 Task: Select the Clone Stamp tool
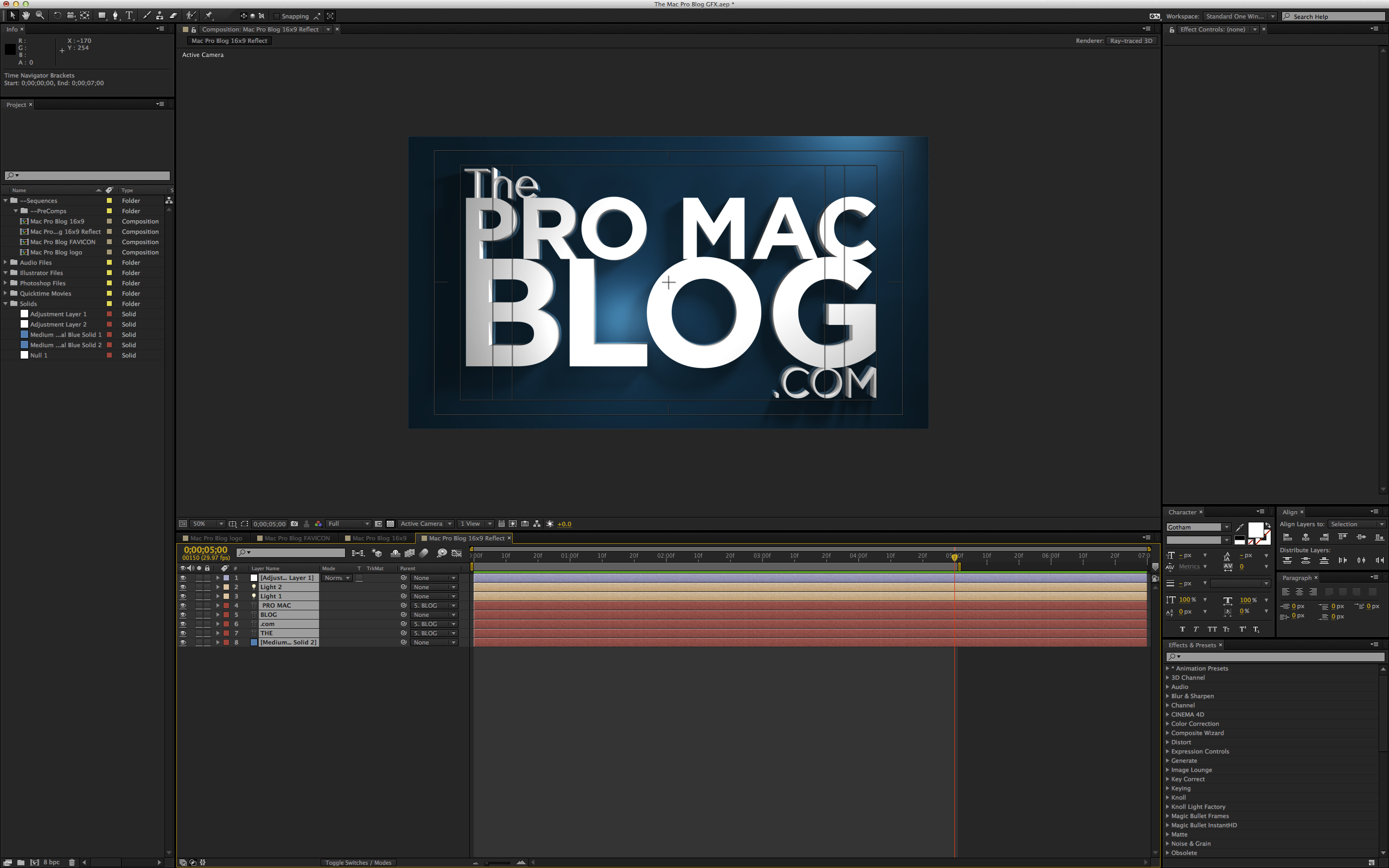pyautogui.click(x=160, y=16)
